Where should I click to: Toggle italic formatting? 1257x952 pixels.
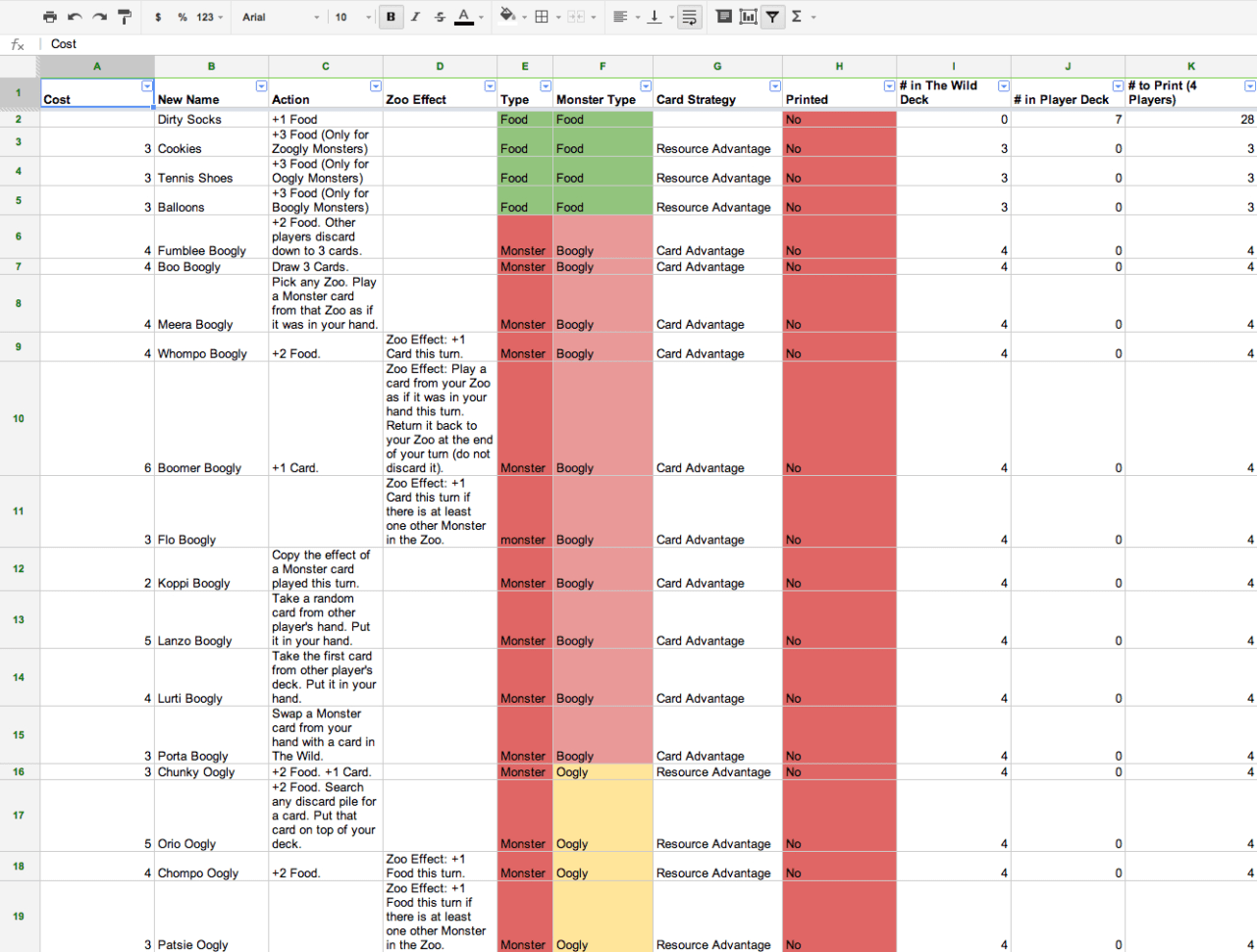pyautogui.click(x=413, y=17)
